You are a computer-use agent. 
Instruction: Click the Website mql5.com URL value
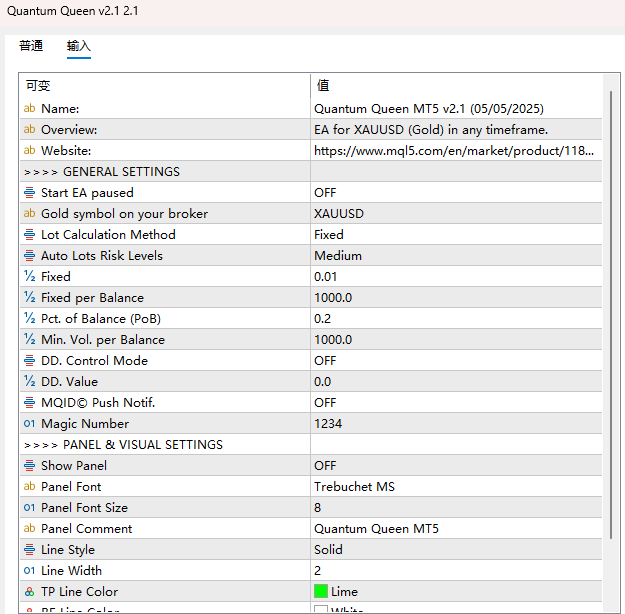pos(456,150)
